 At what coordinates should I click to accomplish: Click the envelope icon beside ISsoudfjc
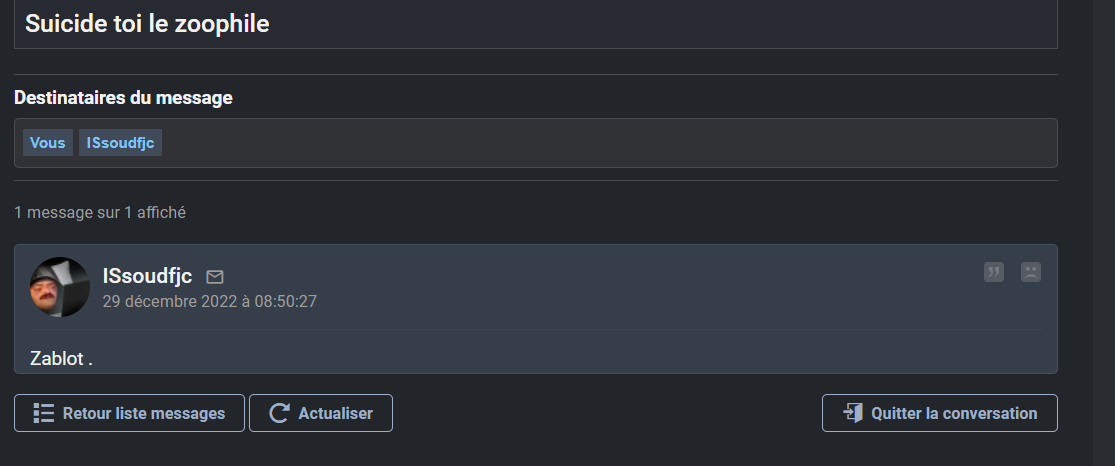coord(215,276)
